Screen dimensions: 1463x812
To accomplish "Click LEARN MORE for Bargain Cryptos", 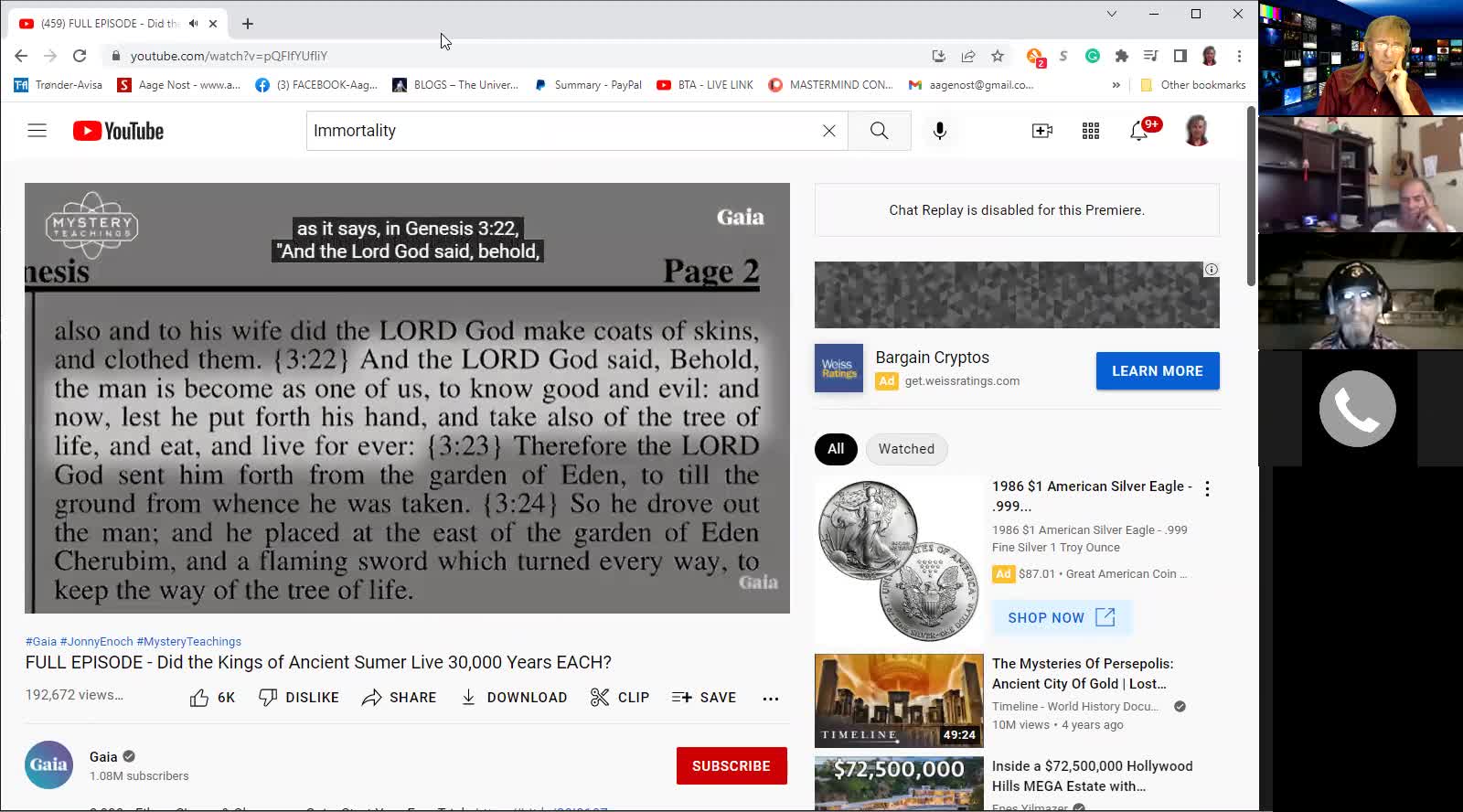I will (x=1158, y=371).
